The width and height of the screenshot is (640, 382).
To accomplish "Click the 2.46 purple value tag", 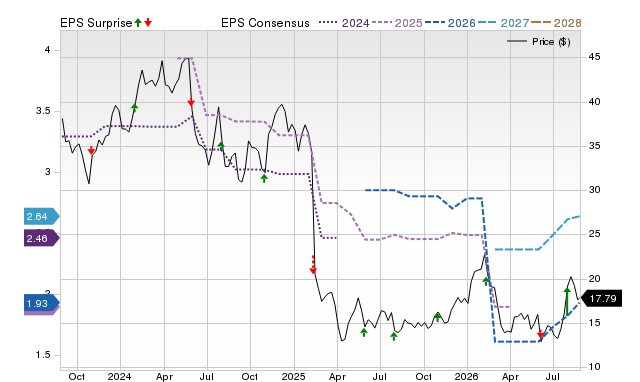I will coord(42,238).
